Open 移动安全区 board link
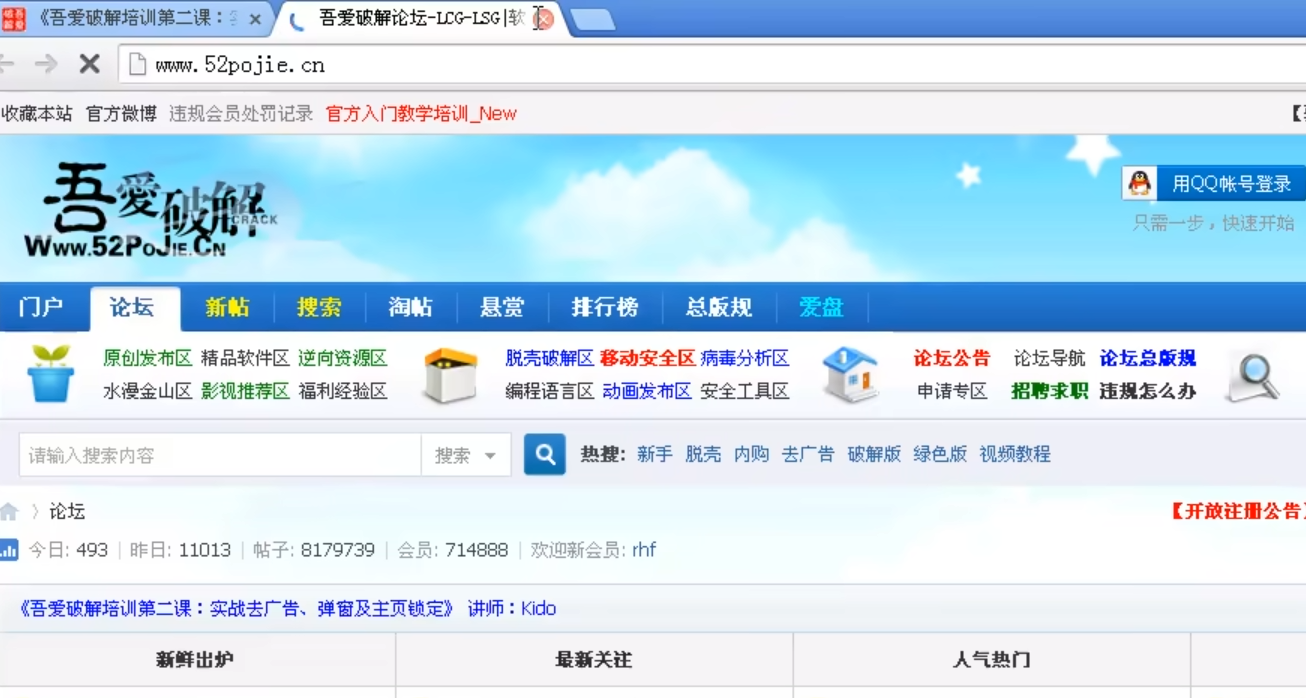The height and width of the screenshot is (698, 1306). coord(648,358)
